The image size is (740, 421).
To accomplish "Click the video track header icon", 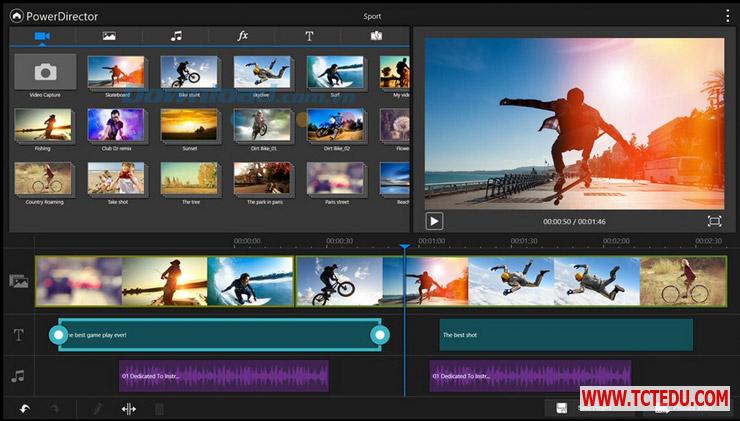I will point(18,281).
